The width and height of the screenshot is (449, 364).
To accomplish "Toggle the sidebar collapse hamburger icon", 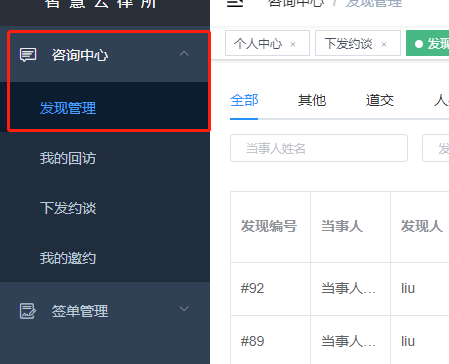I will [235, 3].
